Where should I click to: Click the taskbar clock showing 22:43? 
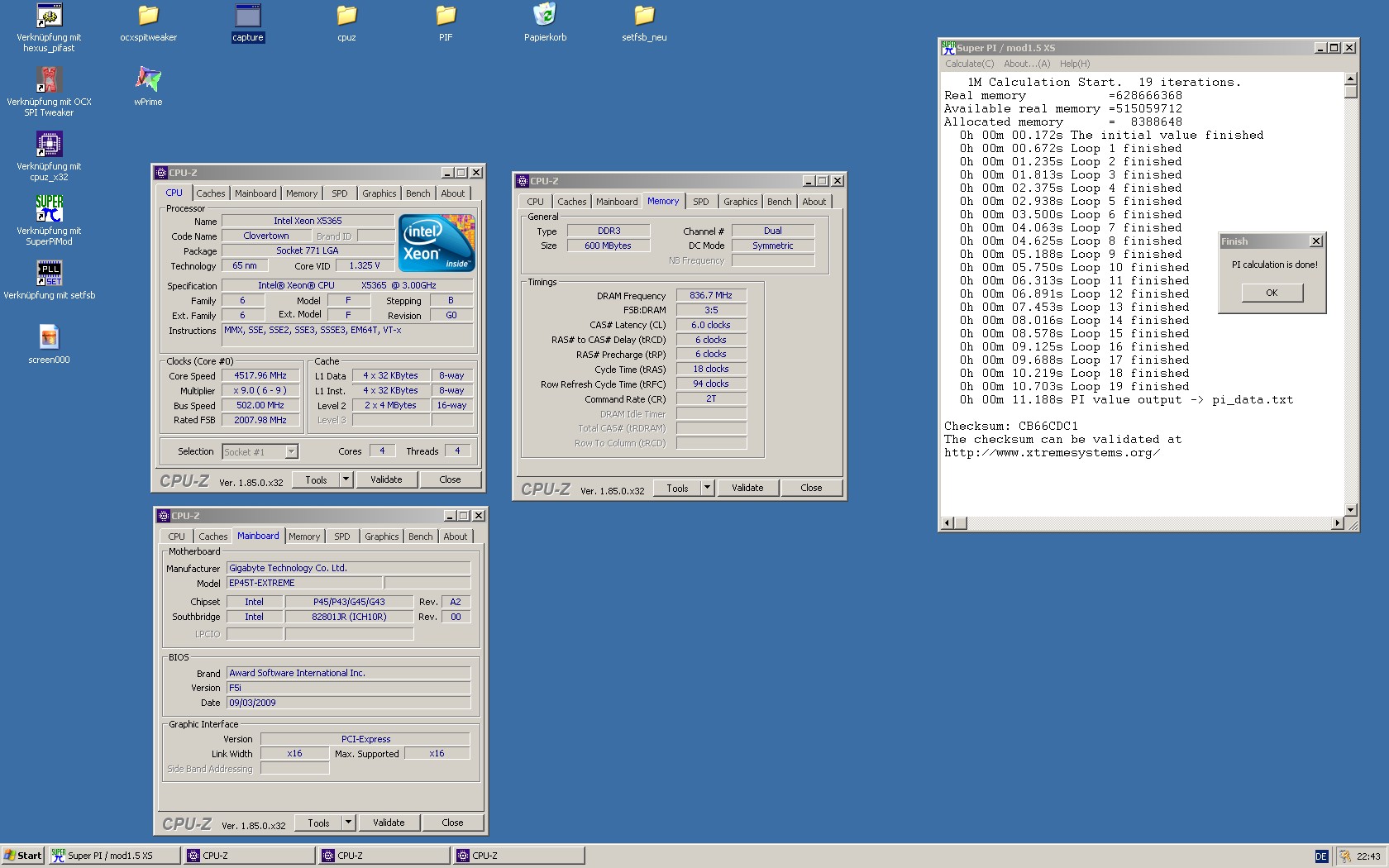click(1368, 856)
